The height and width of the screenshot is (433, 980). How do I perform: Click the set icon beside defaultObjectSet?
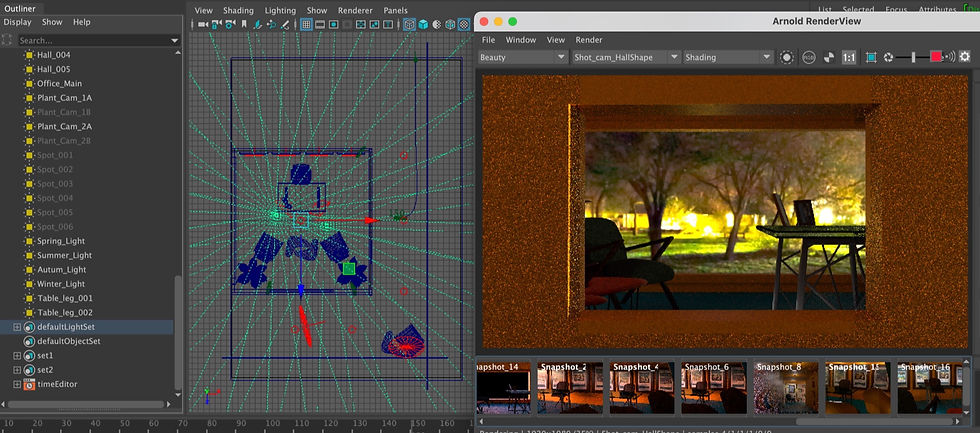click(29, 341)
